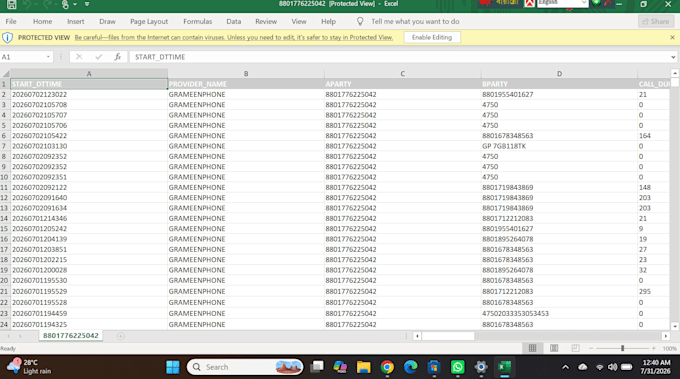680x379 pixels.
Task: Click horizontal scrollbar right arrow
Action: click(666, 336)
